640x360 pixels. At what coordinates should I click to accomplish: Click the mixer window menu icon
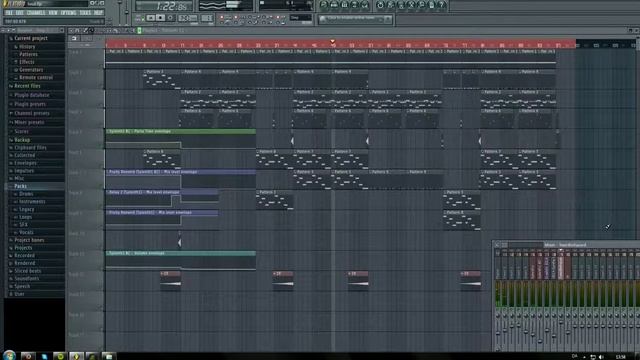[497, 245]
